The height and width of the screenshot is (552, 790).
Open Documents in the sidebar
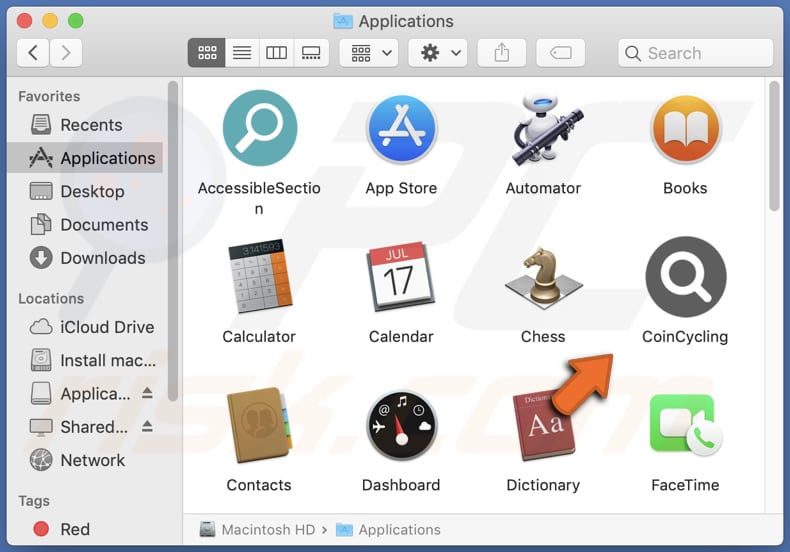85,225
